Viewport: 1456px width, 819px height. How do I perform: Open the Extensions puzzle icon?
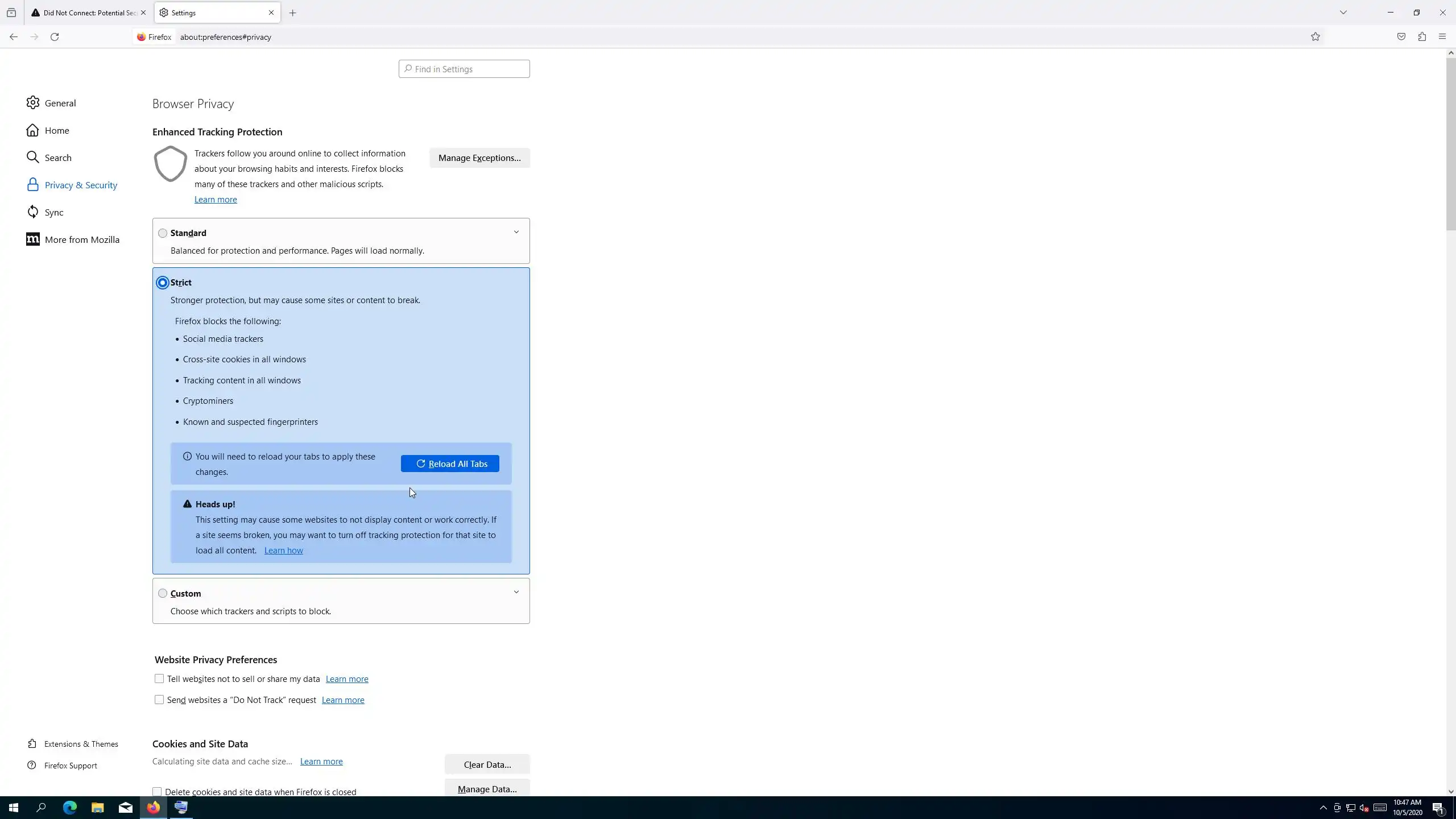pyautogui.click(x=1422, y=37)
